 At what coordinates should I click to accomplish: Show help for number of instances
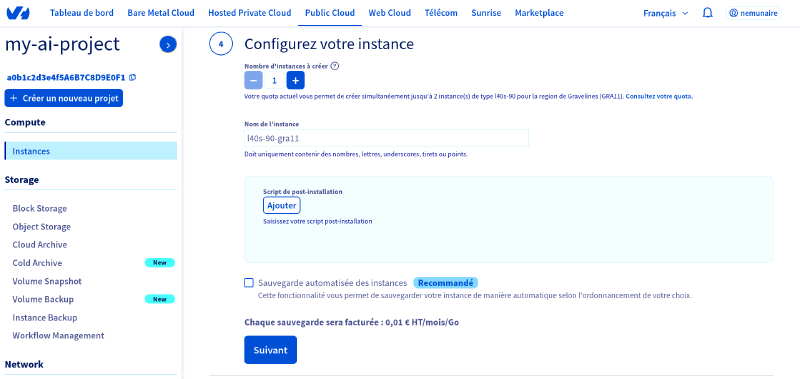335,66
